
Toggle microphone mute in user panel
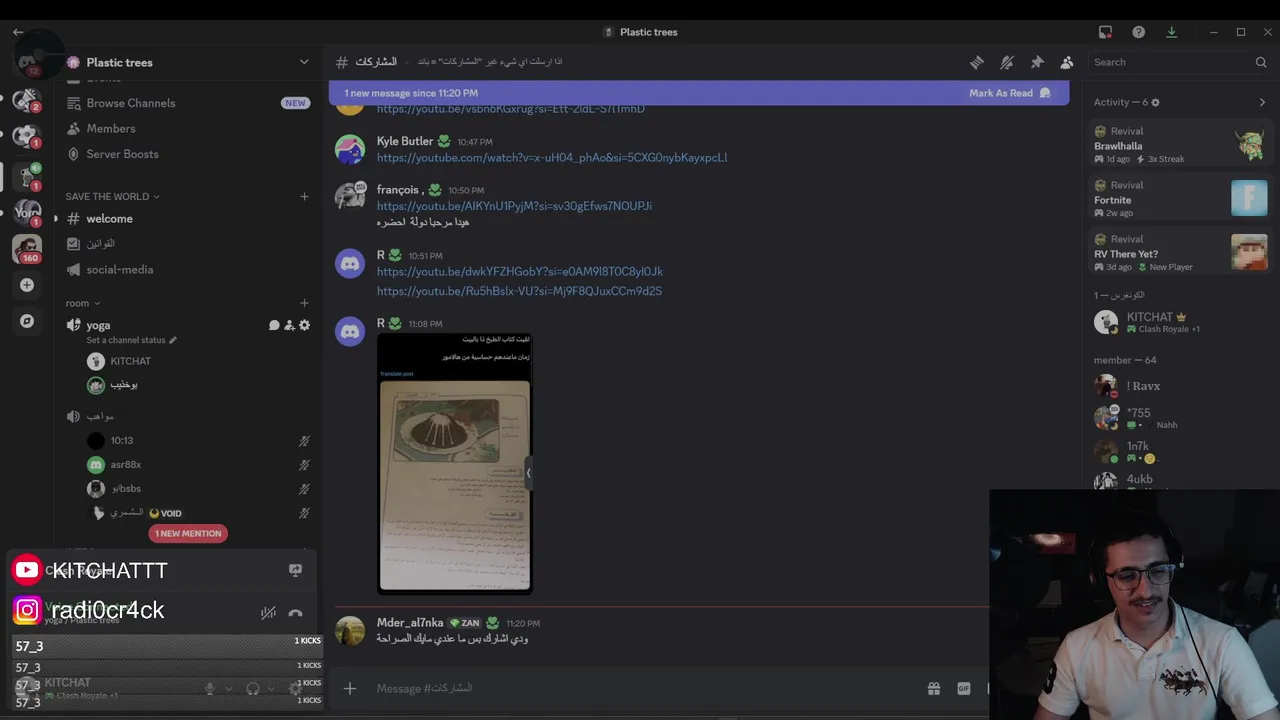[210, 688]
